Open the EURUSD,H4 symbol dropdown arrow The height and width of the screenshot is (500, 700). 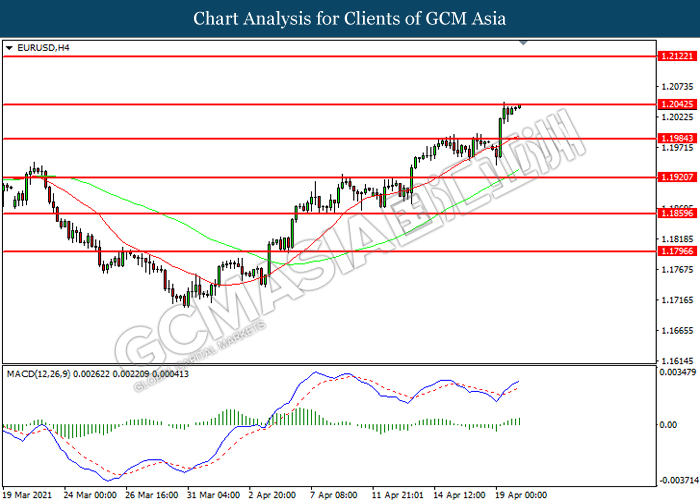click(9, 48)
